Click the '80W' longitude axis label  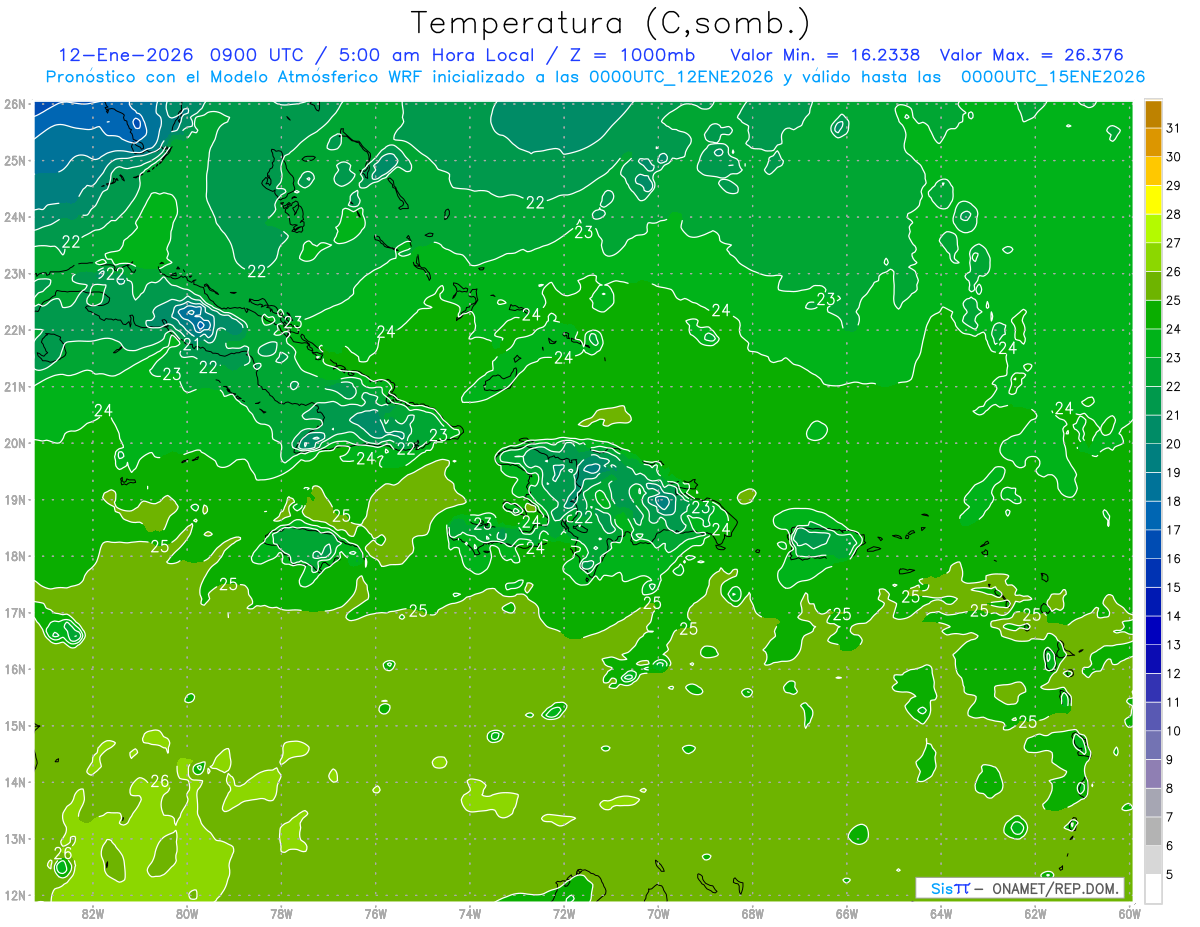click(x=187, y=913)
